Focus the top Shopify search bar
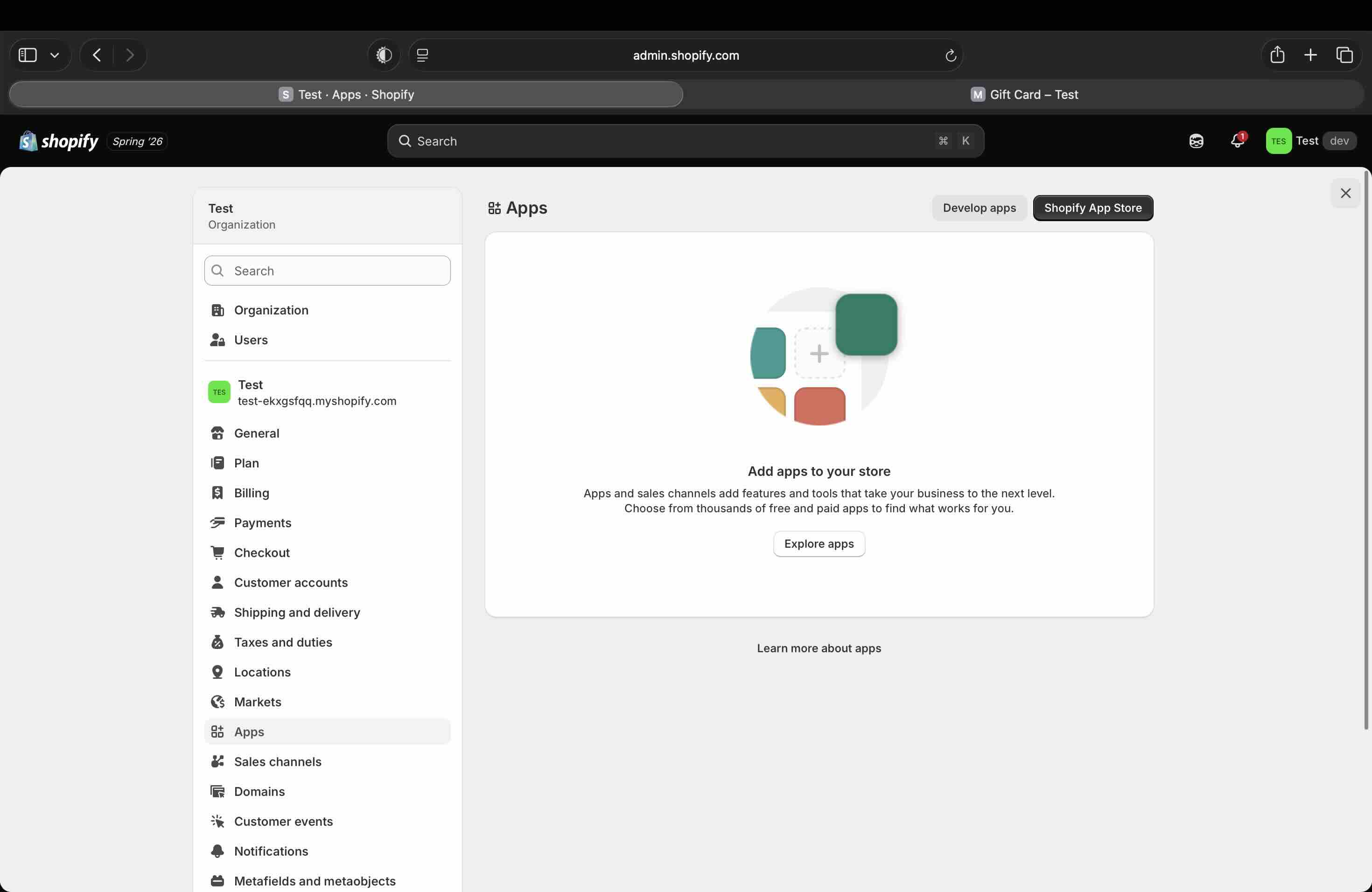 tap(686, 141)
